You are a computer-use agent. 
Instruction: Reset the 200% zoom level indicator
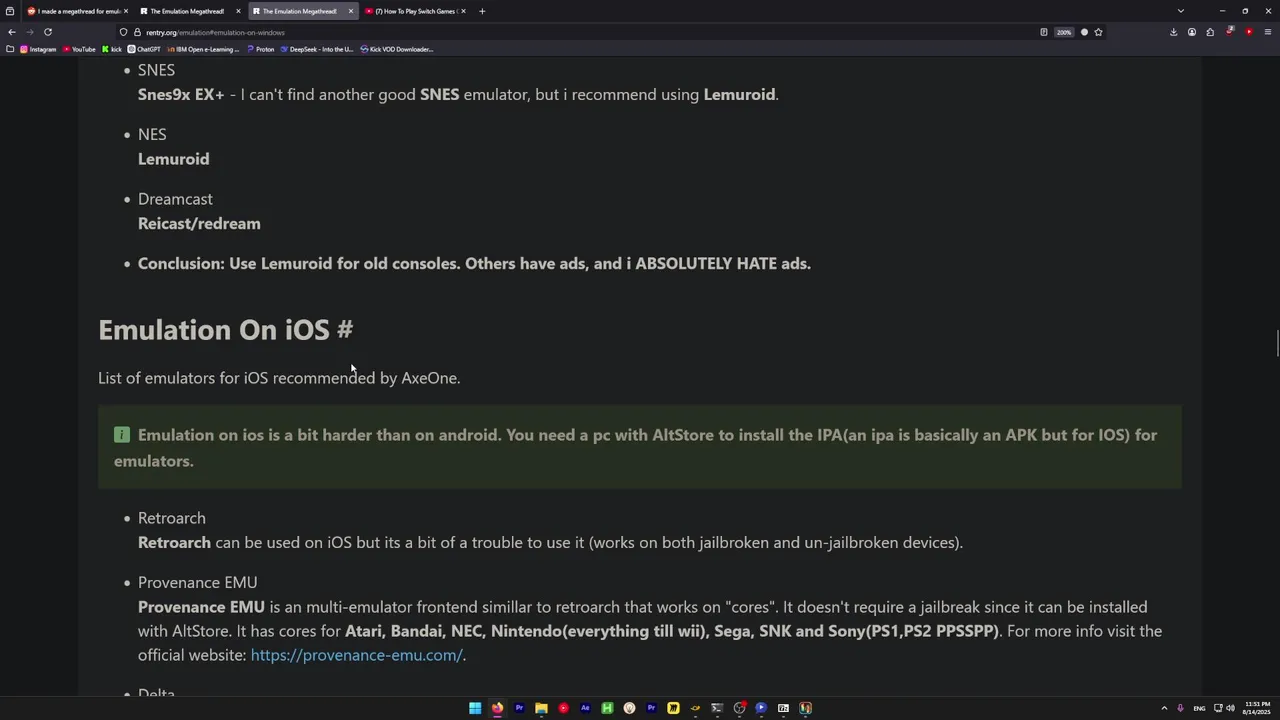[1064, 32]
